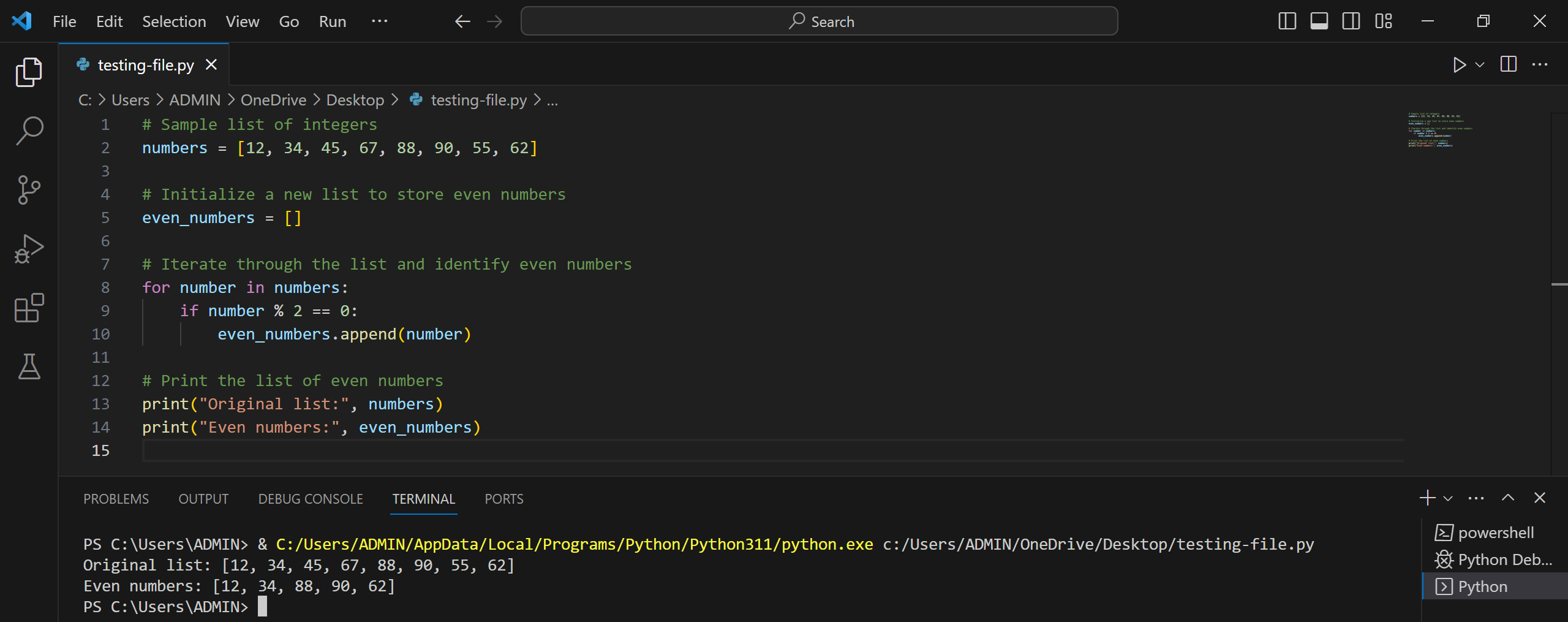Viewport: 1568px width, 622px height.
Task: Expand the run button dropdown arrow
Action: click(1480, 64)
